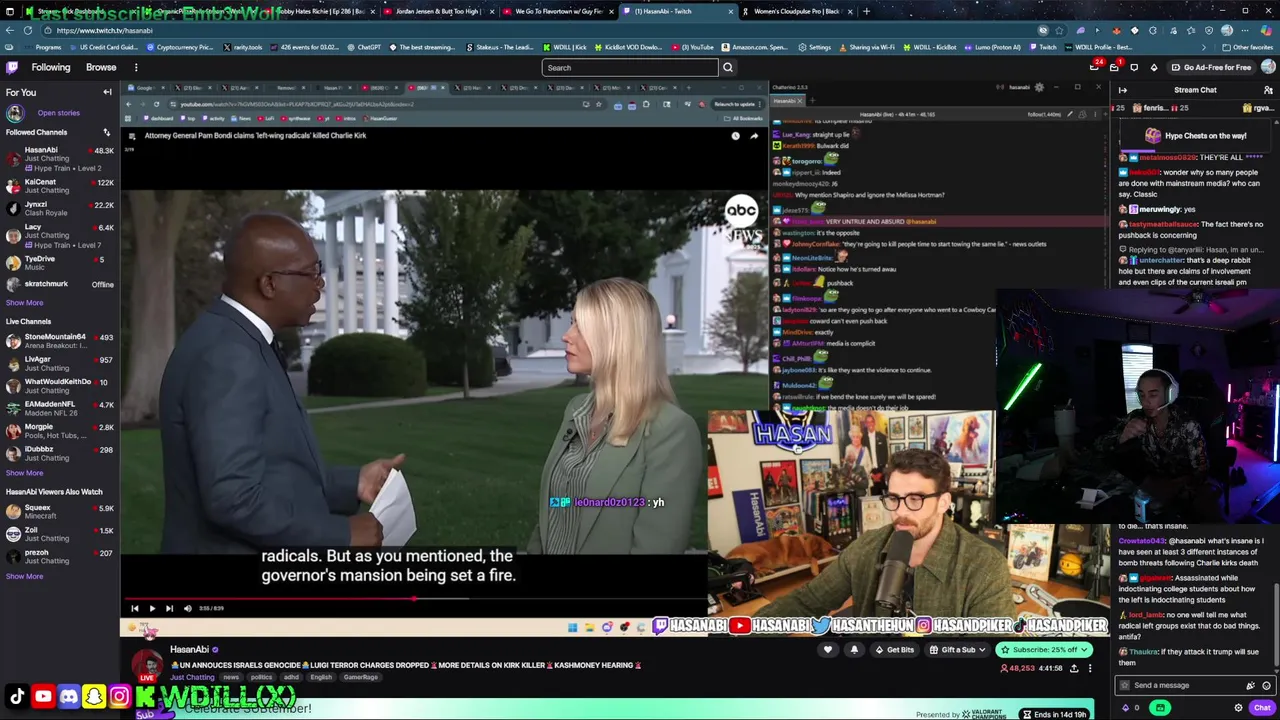This screenshot has height=720, width=1280.
Task: Click the channel points balance icon
Action: 1126,708
